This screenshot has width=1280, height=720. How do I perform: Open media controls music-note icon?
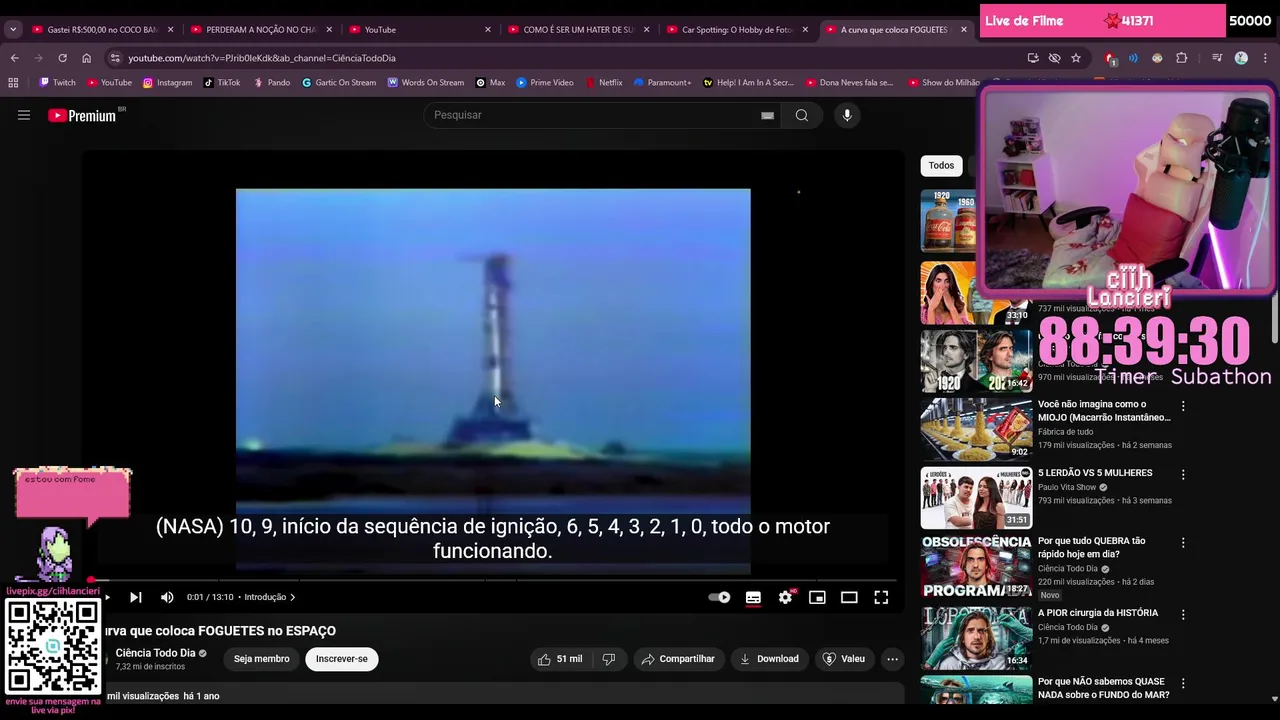(1217, 58)
